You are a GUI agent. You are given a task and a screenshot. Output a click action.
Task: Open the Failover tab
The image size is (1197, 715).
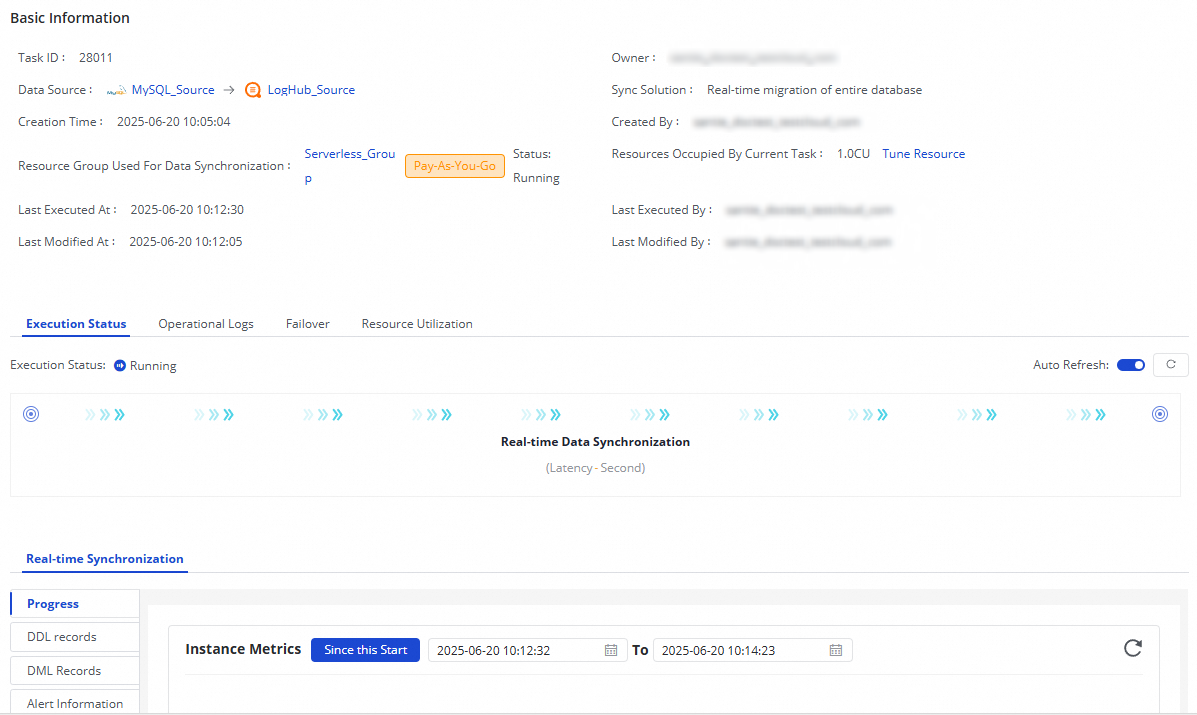pos(308,324)
